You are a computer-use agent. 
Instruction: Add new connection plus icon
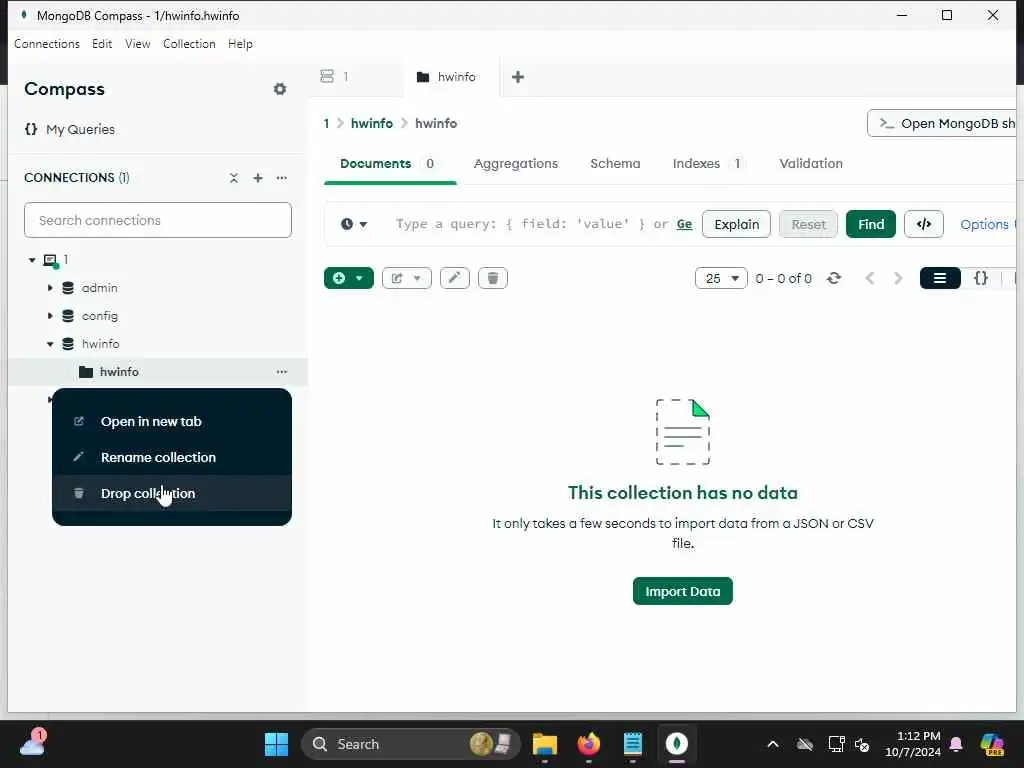point(258,178)
